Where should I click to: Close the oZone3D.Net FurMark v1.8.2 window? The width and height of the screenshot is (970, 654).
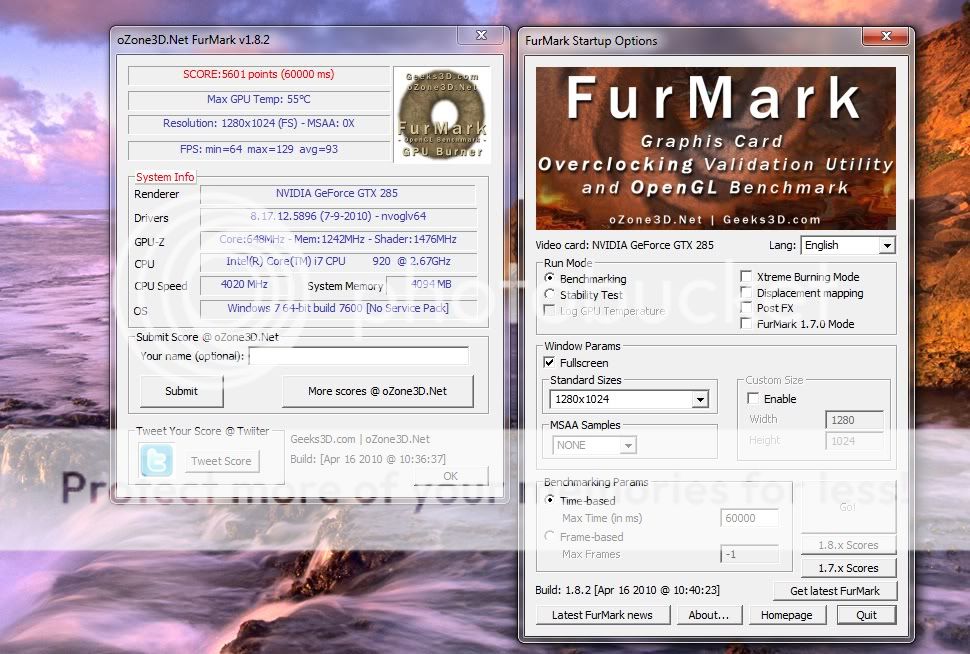(481, 35)
